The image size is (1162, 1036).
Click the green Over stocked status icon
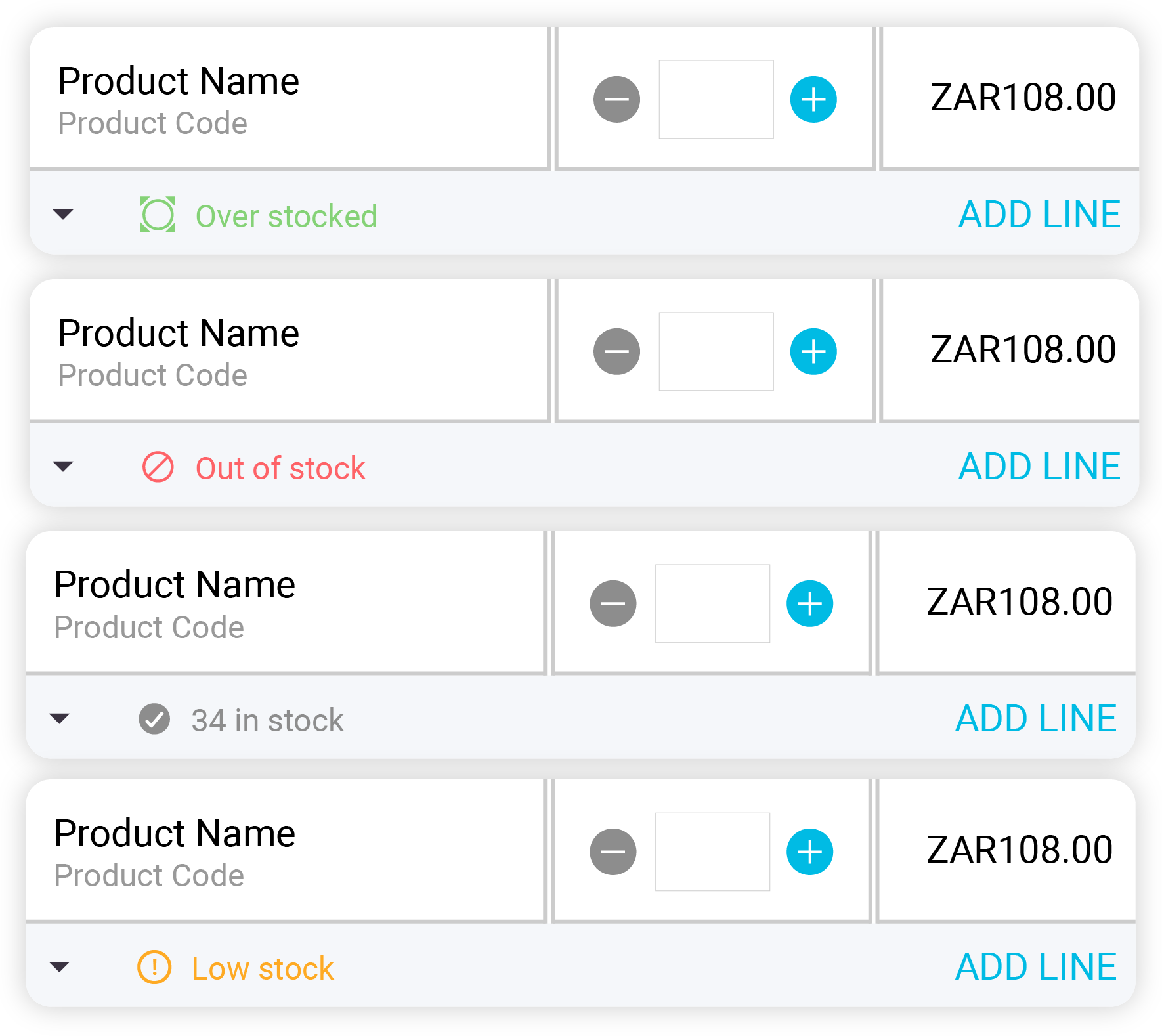click(x=157, y=214)
